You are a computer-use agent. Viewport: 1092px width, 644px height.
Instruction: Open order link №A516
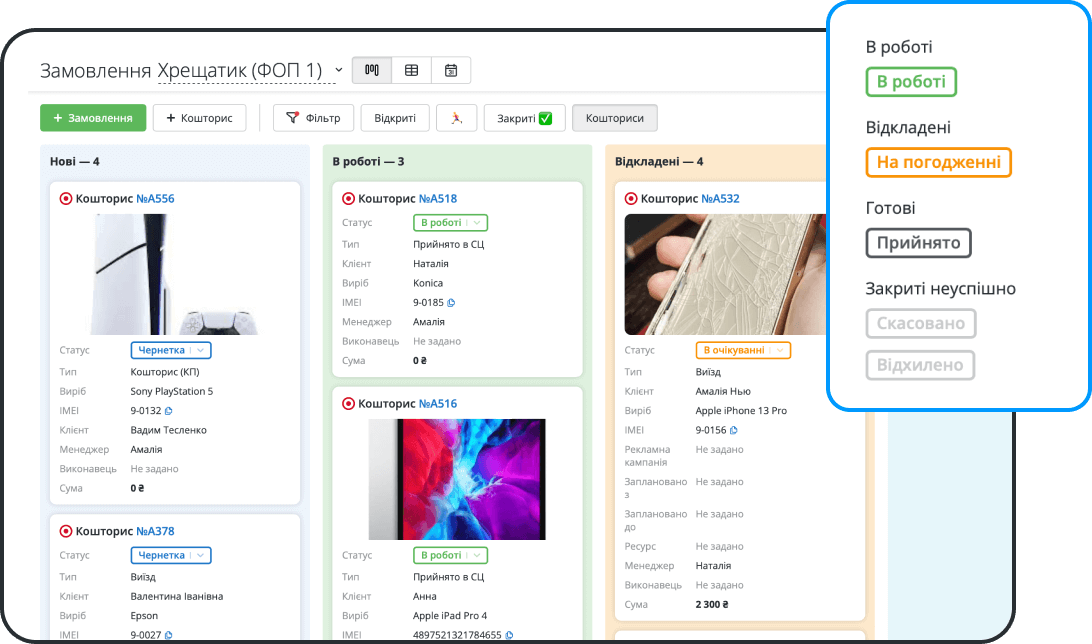coord(437,404)
